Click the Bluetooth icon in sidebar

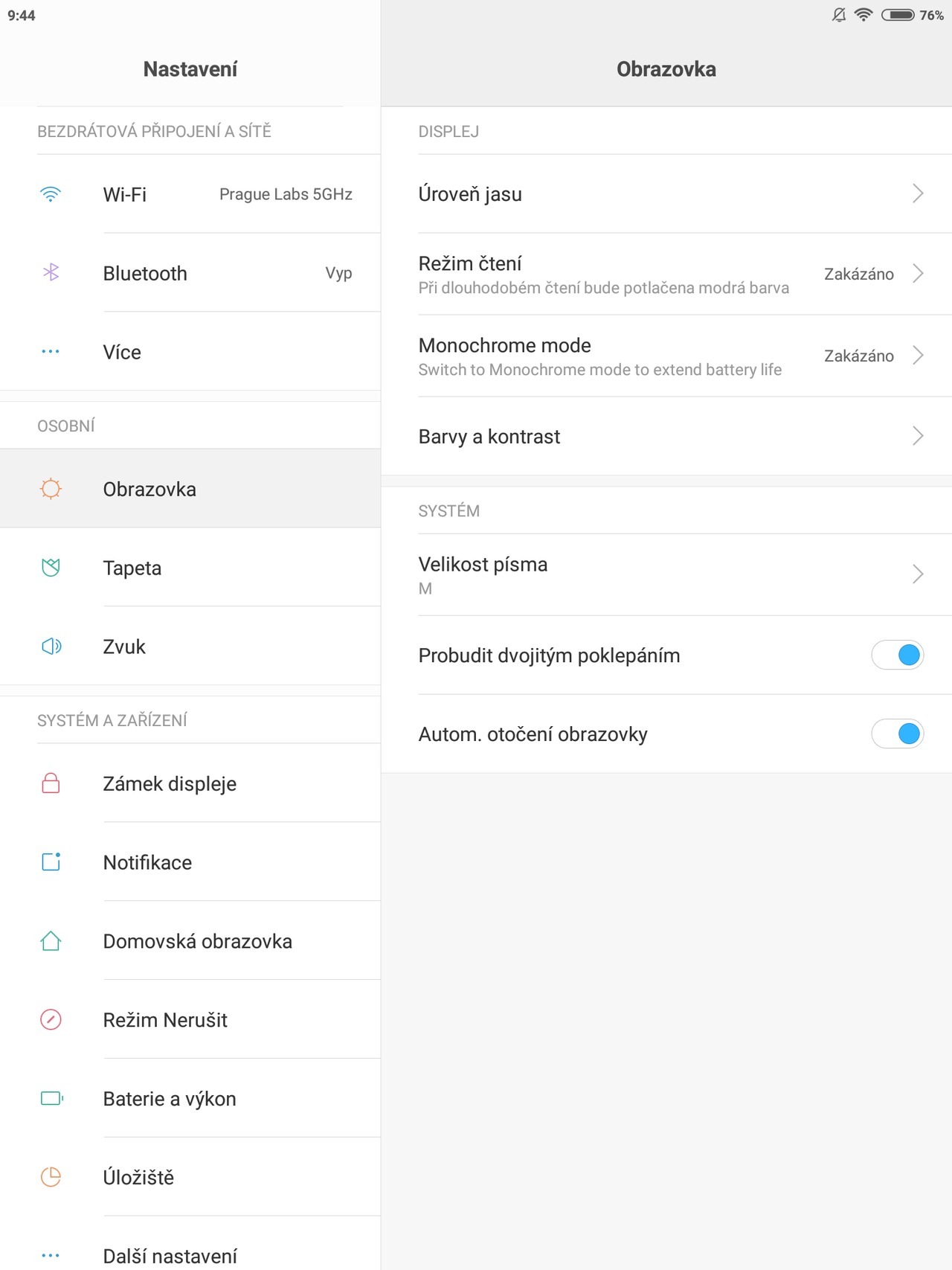[x=50, y=273]
